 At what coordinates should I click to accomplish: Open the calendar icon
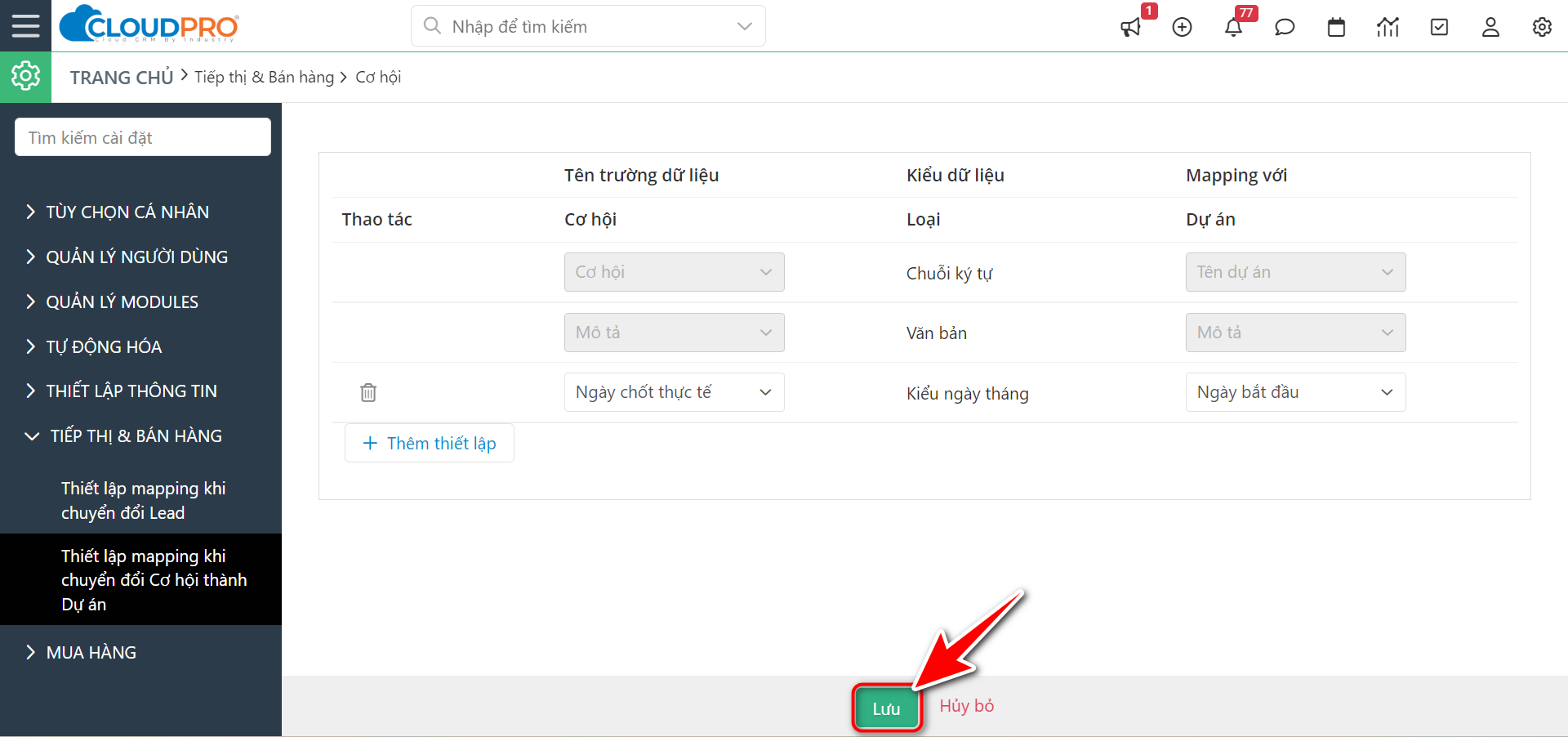point(1336,27)
